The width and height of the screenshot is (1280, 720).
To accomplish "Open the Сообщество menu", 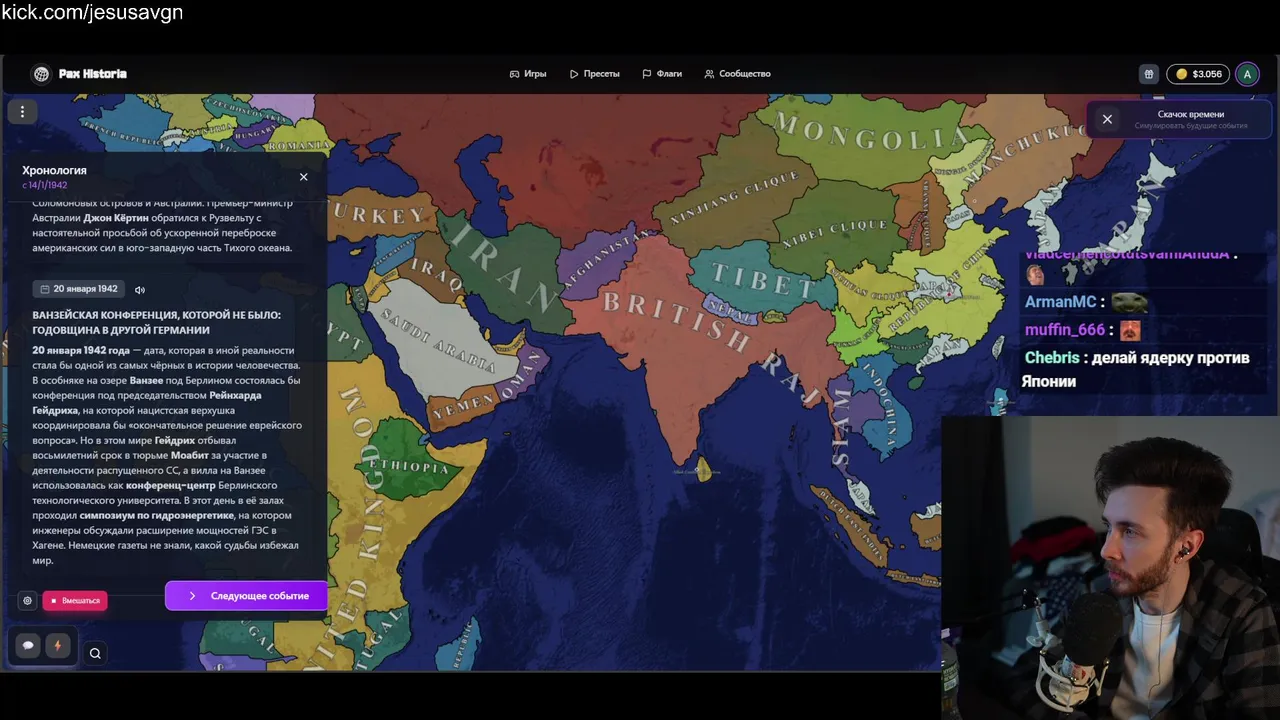I will click(x=737, y=74).
